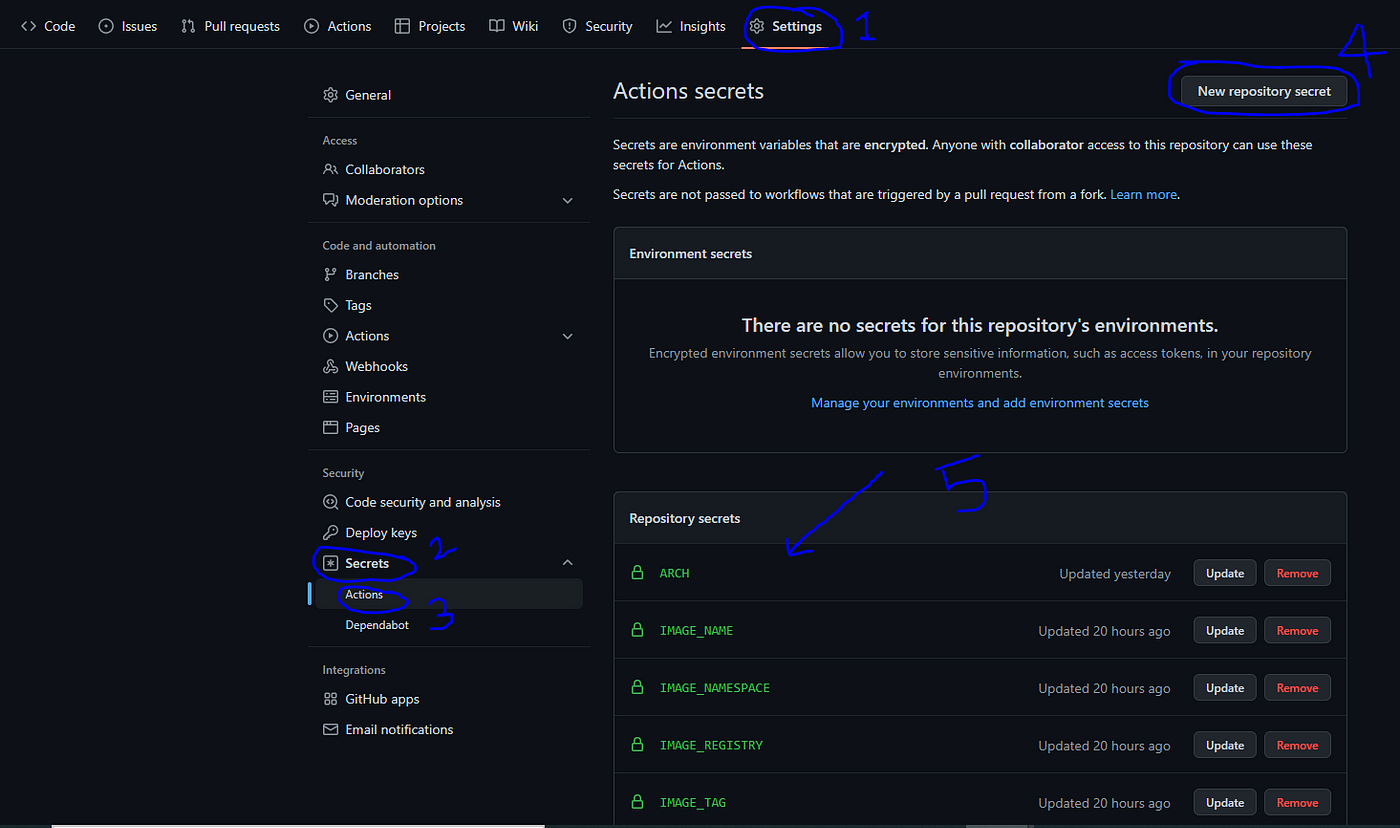
Task: Click the GitHub apps grid icon
Action: click(x=330, y=699)
